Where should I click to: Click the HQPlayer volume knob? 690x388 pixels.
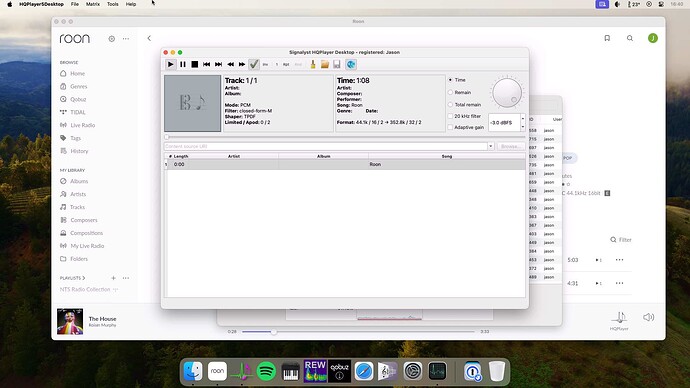(507, 93)
